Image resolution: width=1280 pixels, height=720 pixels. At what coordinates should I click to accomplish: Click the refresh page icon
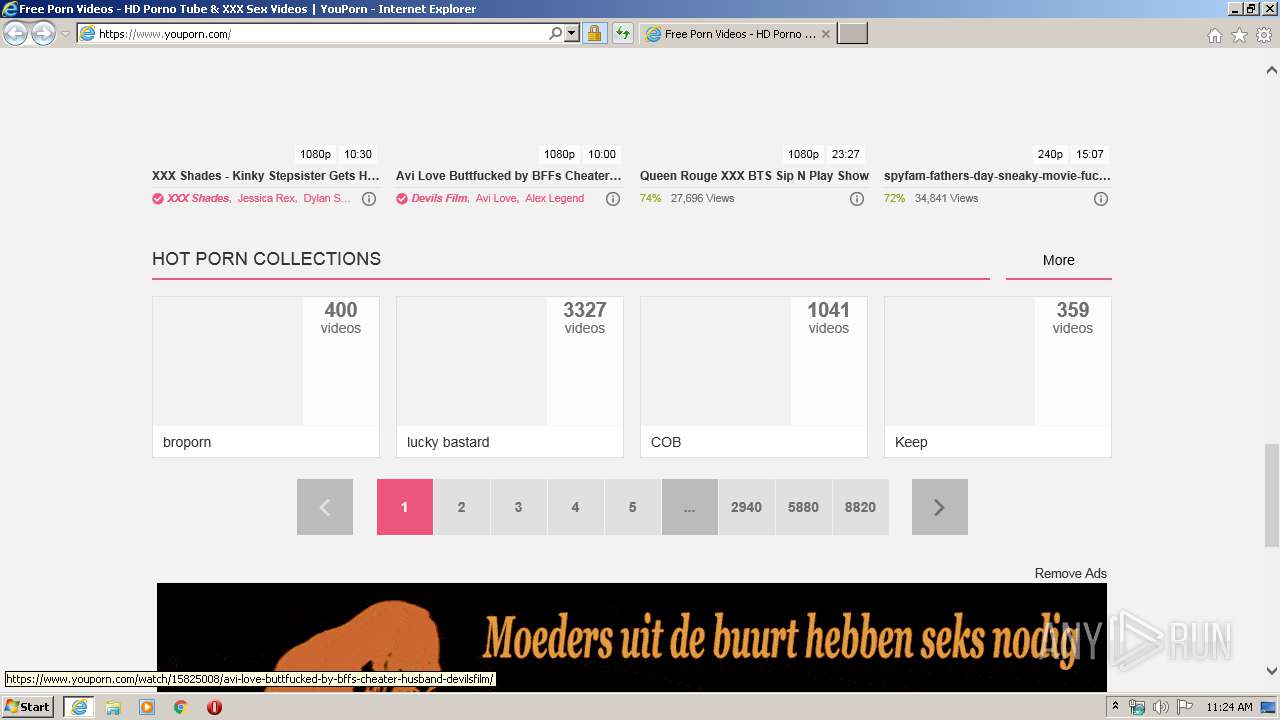click(622, 34)
